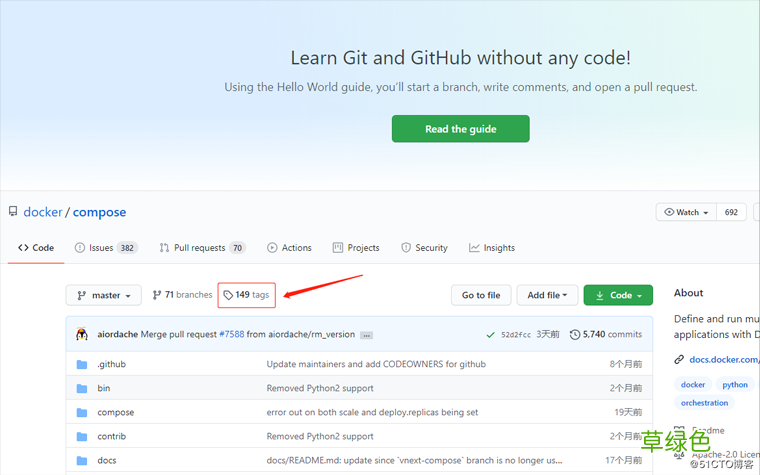The height and width of the screenshot is (475, 760).
Task: Click the Go to file button
Action: tap(481, 295)
